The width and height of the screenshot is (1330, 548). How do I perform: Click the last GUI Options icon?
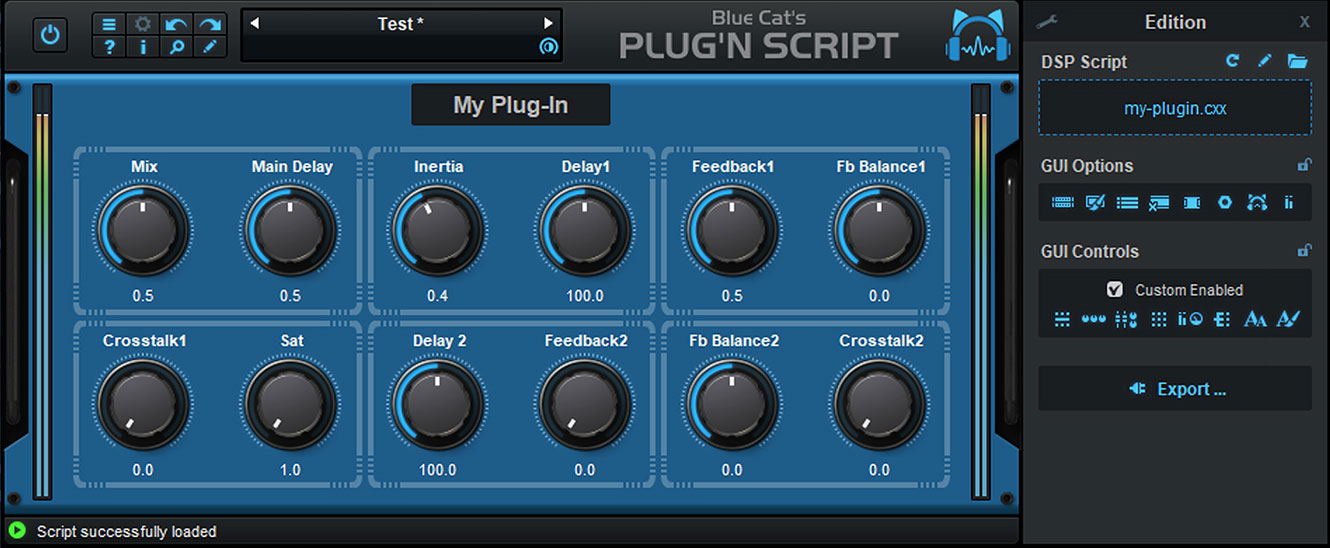[1289, 203]
